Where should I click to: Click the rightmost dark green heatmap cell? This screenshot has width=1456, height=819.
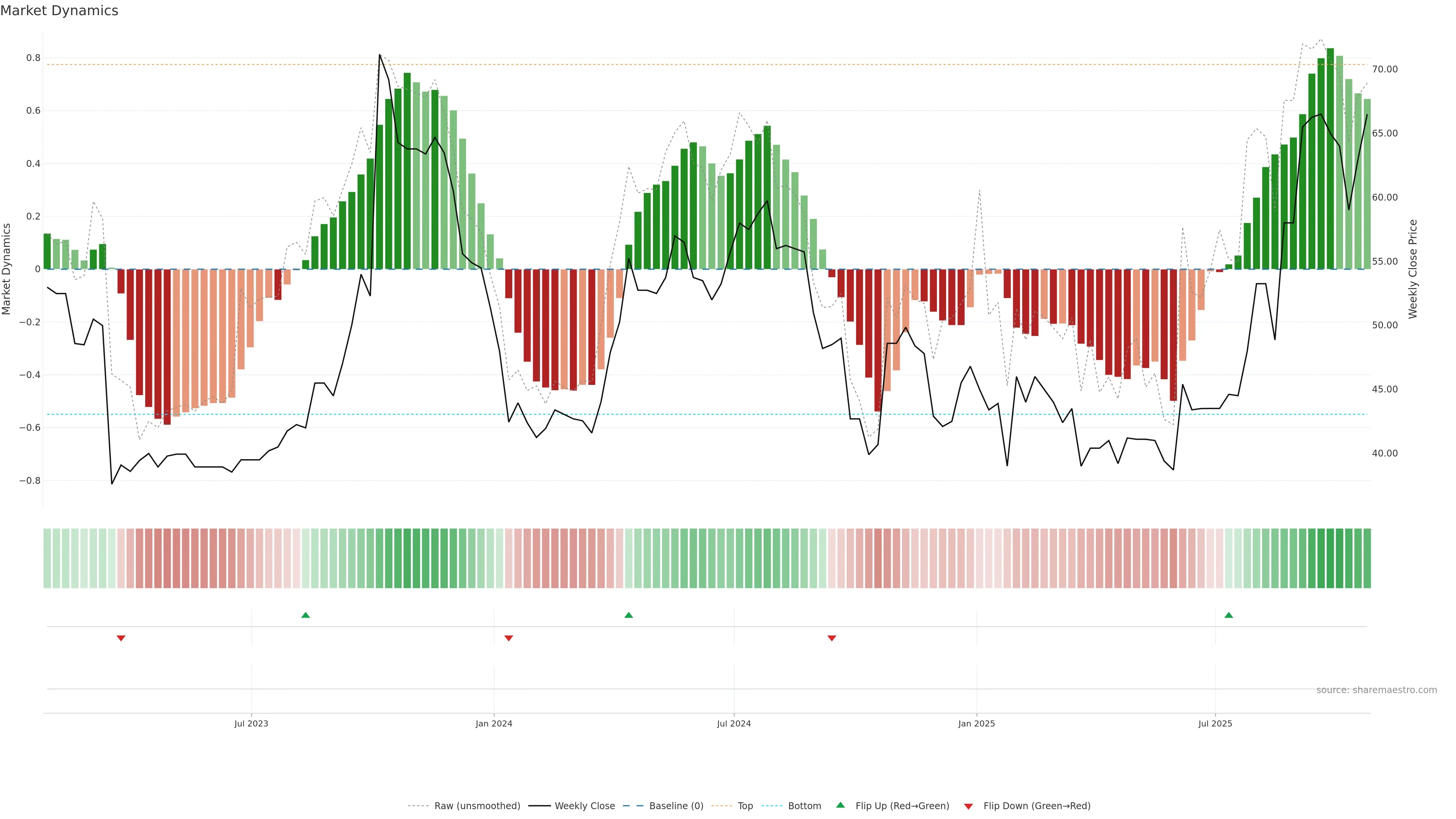1367,558
